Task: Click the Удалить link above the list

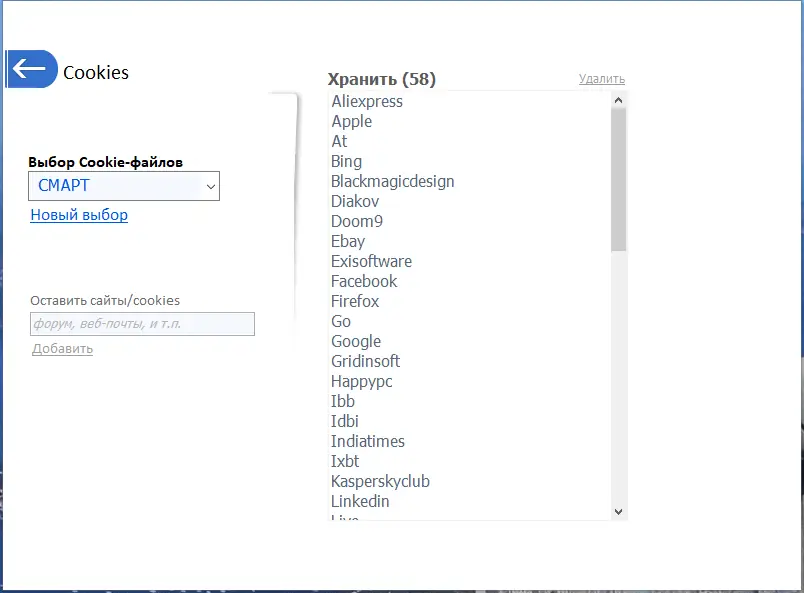Action: [x=601, y=79]
